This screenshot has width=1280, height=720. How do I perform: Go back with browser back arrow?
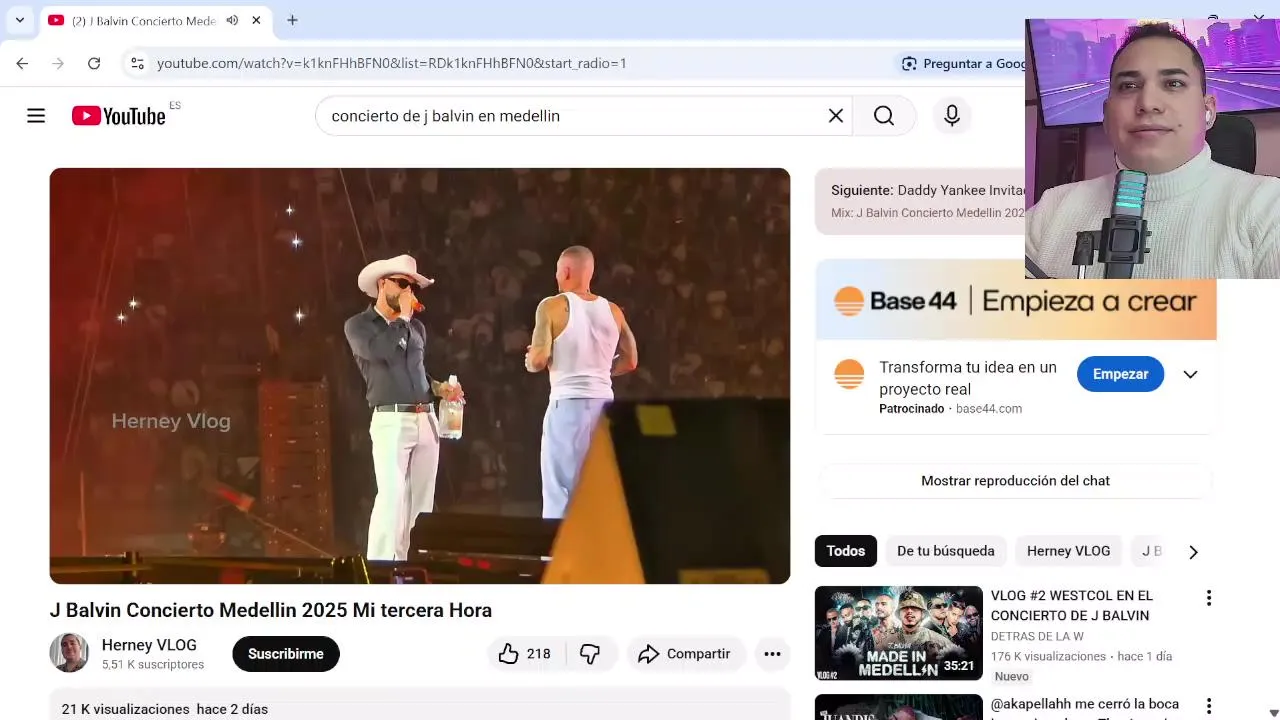22,63
